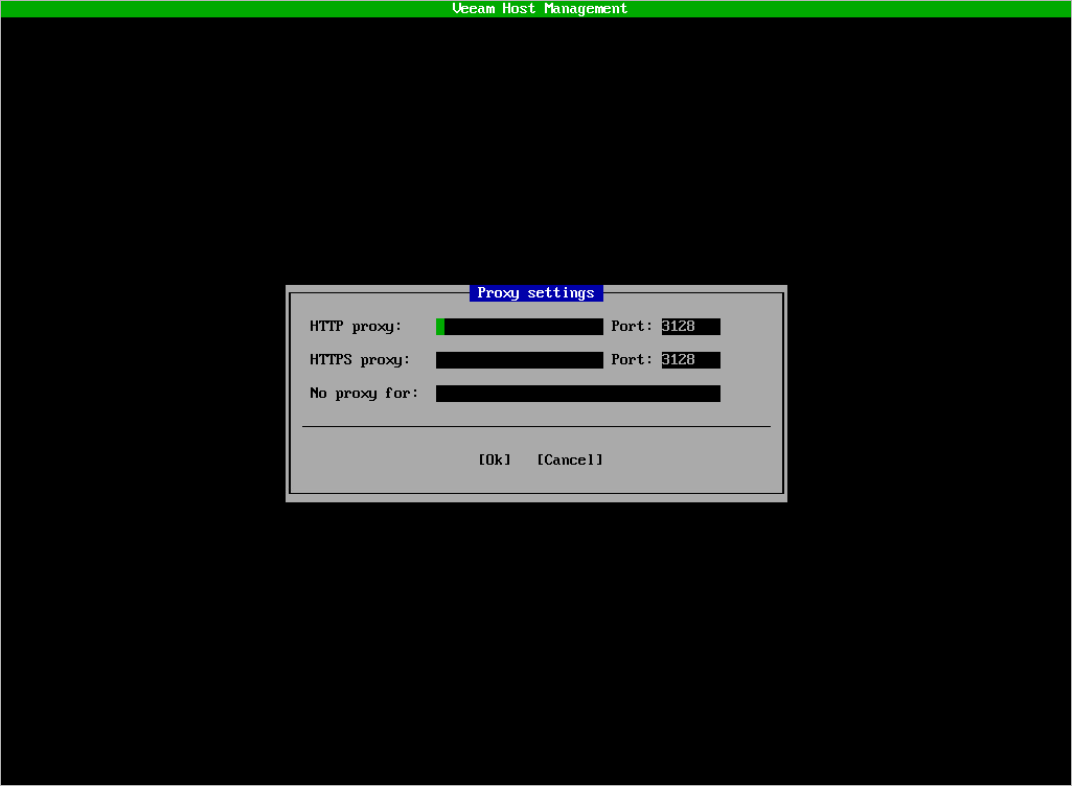Click the 'HTTPS proxy:' label

point(359,360)
